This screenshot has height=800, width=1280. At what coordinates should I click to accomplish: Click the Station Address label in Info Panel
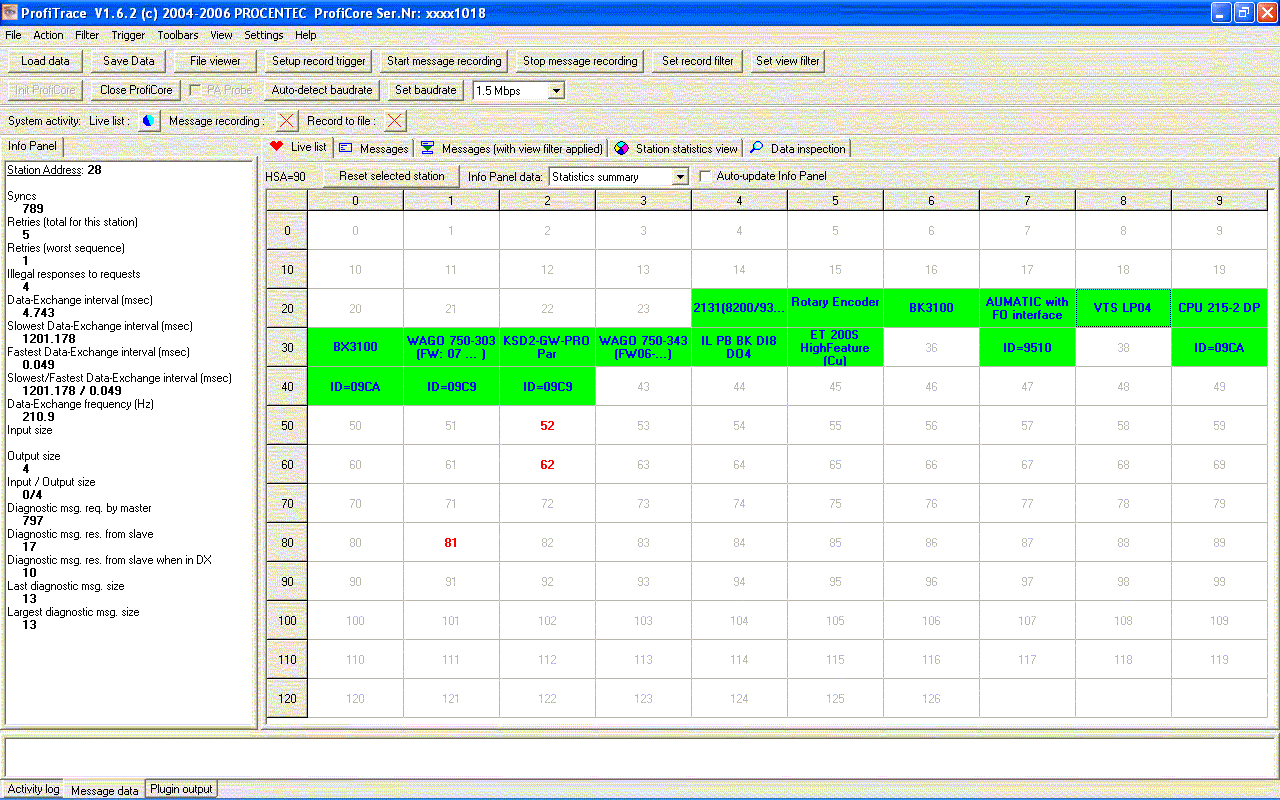click(x=44, y=170)
